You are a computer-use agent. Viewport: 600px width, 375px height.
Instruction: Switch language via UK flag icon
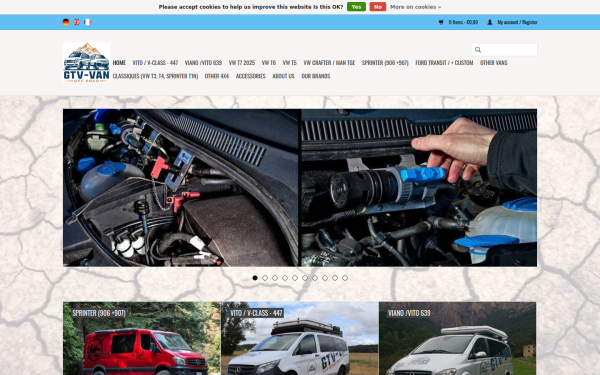77,22
